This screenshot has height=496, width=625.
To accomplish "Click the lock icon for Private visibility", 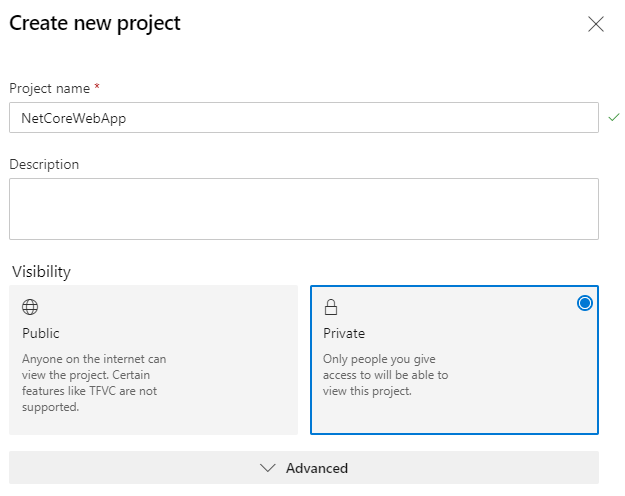I will tap(331, 307).
